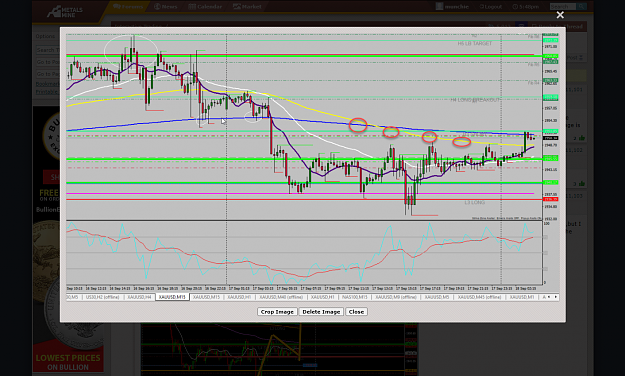Close the image lightbox with the X

(560, 15)
